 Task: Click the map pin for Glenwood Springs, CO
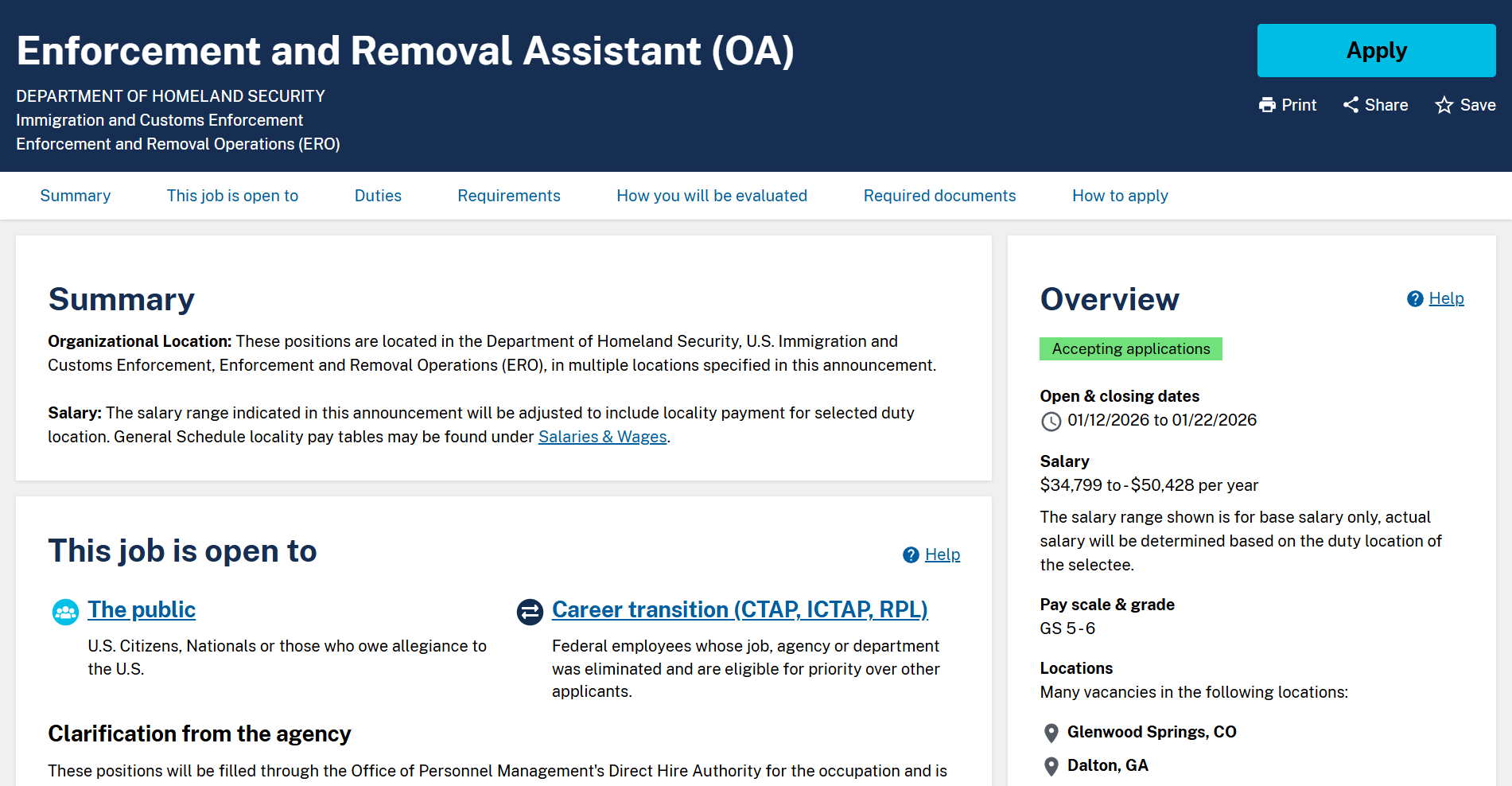[x=1051, y=733]
